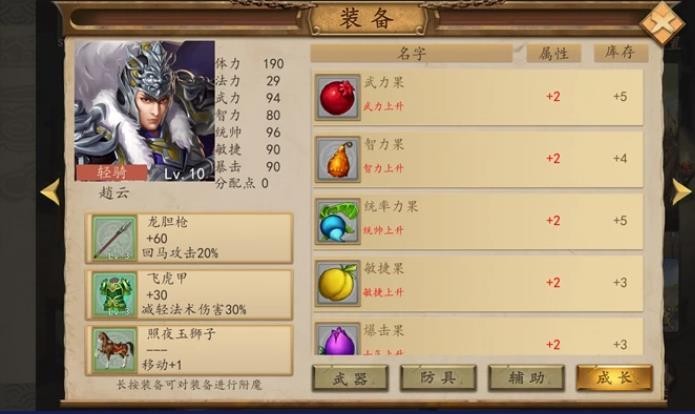Switch to the 武器 tab

350,378
